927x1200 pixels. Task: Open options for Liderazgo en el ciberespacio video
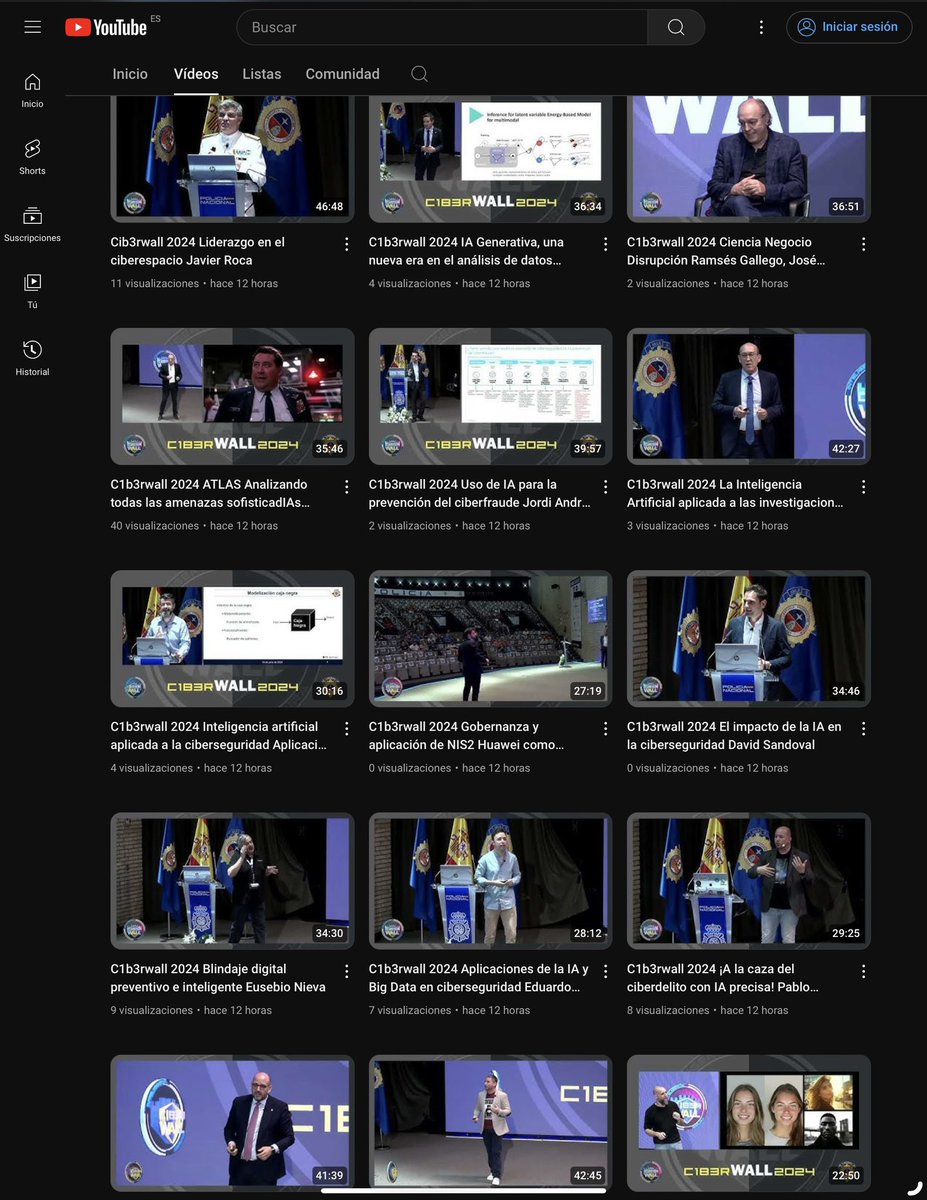pyautogui.click(x=347, y=244)
